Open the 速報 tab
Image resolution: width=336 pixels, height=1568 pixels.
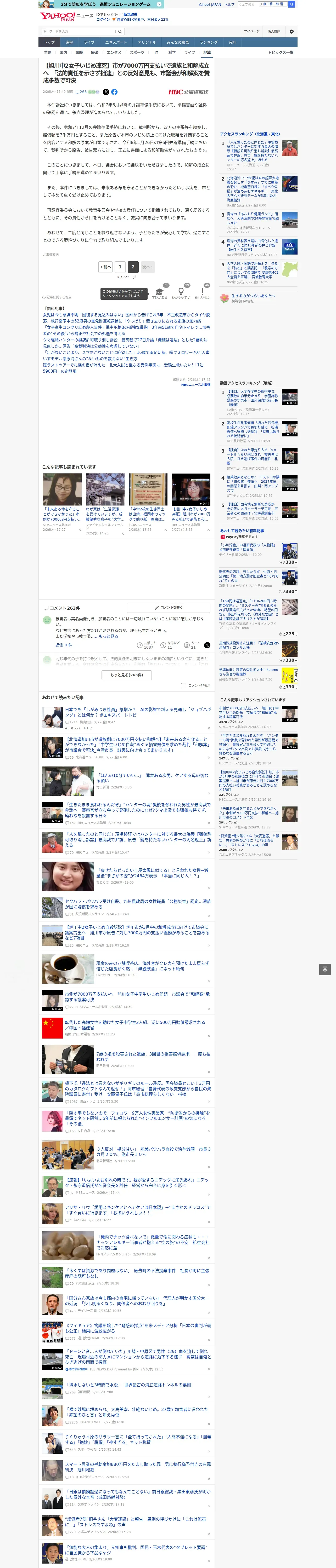(x=69, y=43)
